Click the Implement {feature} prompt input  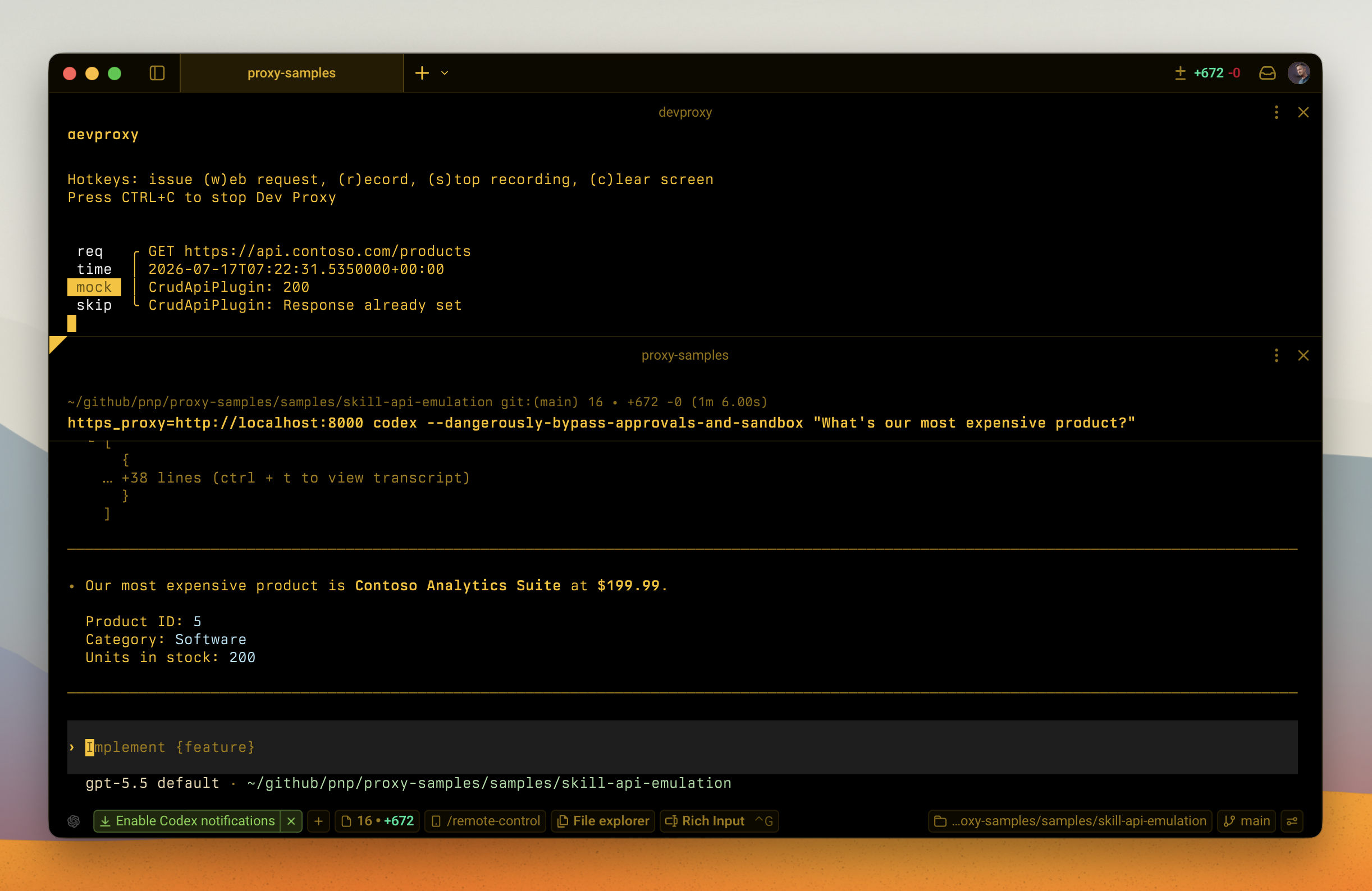pyautogui.click(x=682, y=747)
